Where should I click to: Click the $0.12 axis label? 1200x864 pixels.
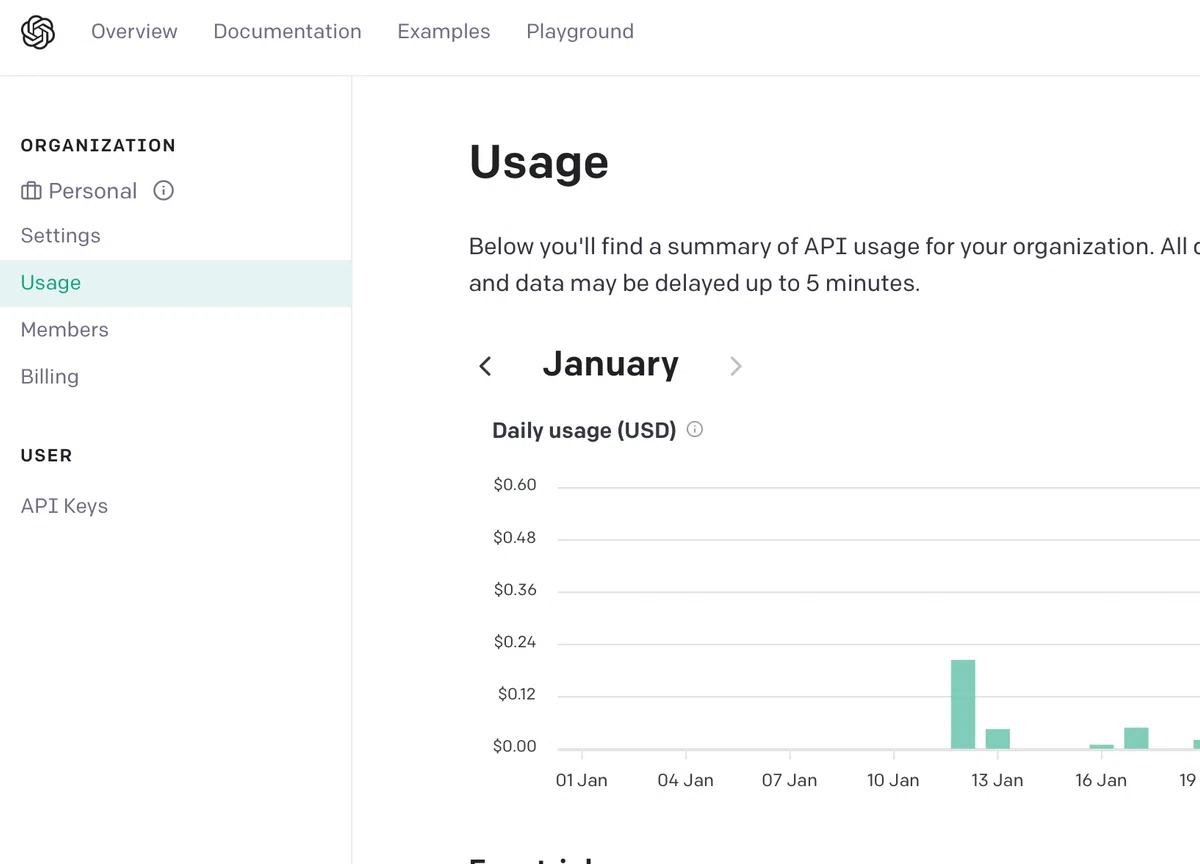pyautogui.click(x=517, y=694)
